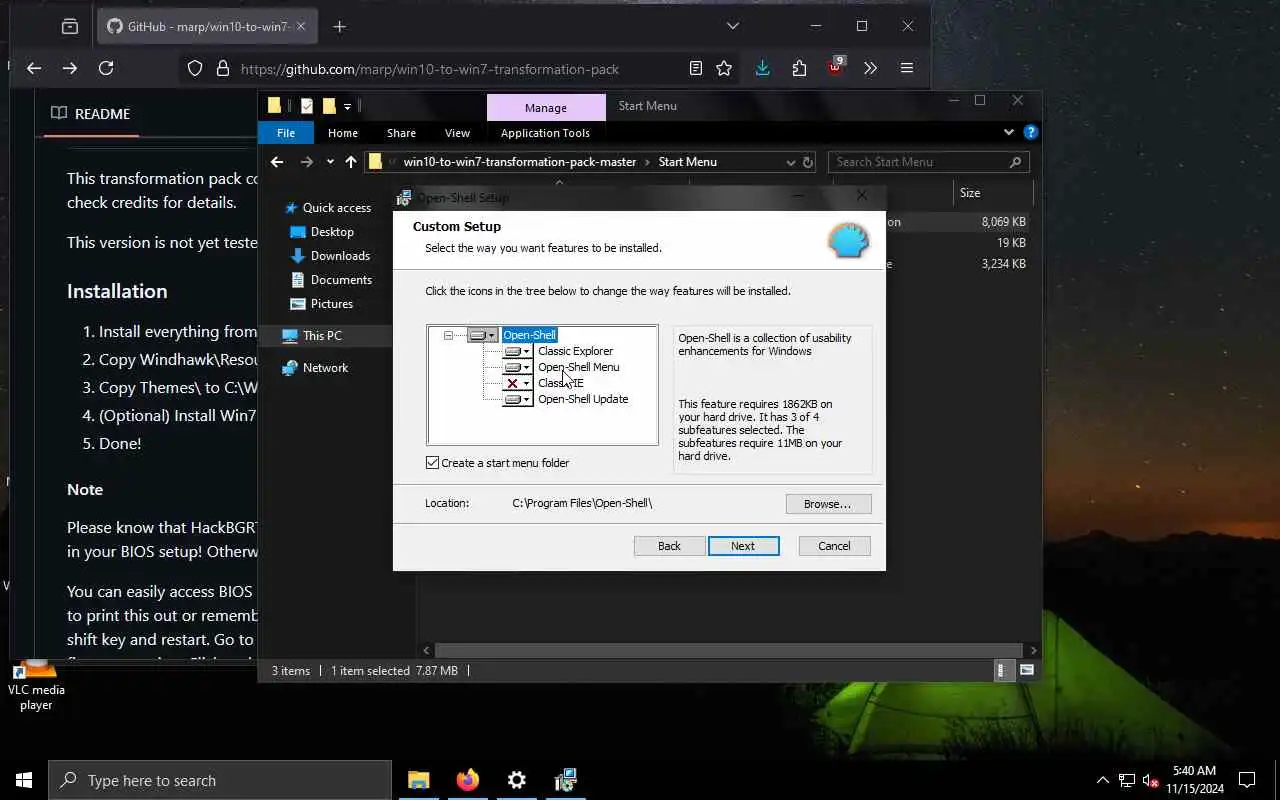Image resolution: width=1280 pixels, height=800 pixels.
Task: Switch to the Share ribbon tab
Action: [x=401, y=133]
